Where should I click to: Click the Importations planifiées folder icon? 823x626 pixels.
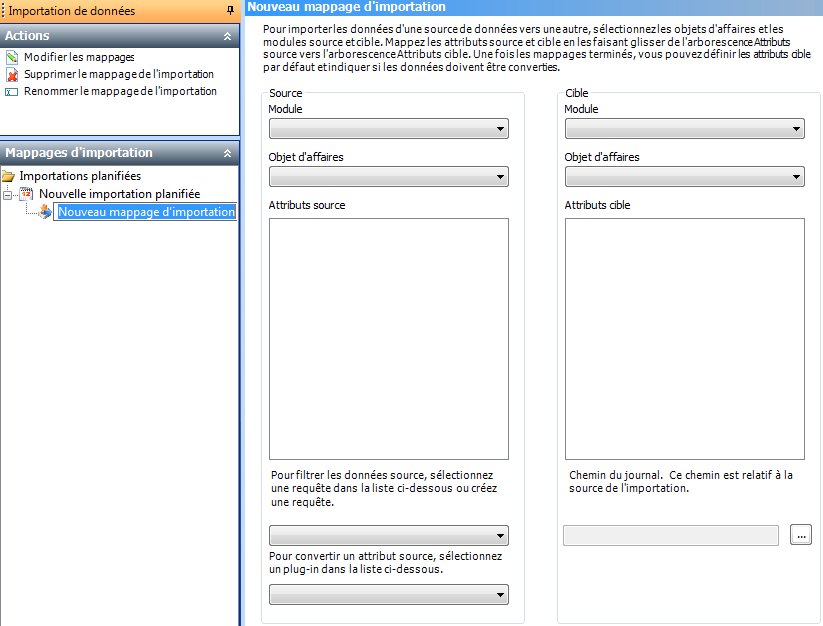(9, 177)
